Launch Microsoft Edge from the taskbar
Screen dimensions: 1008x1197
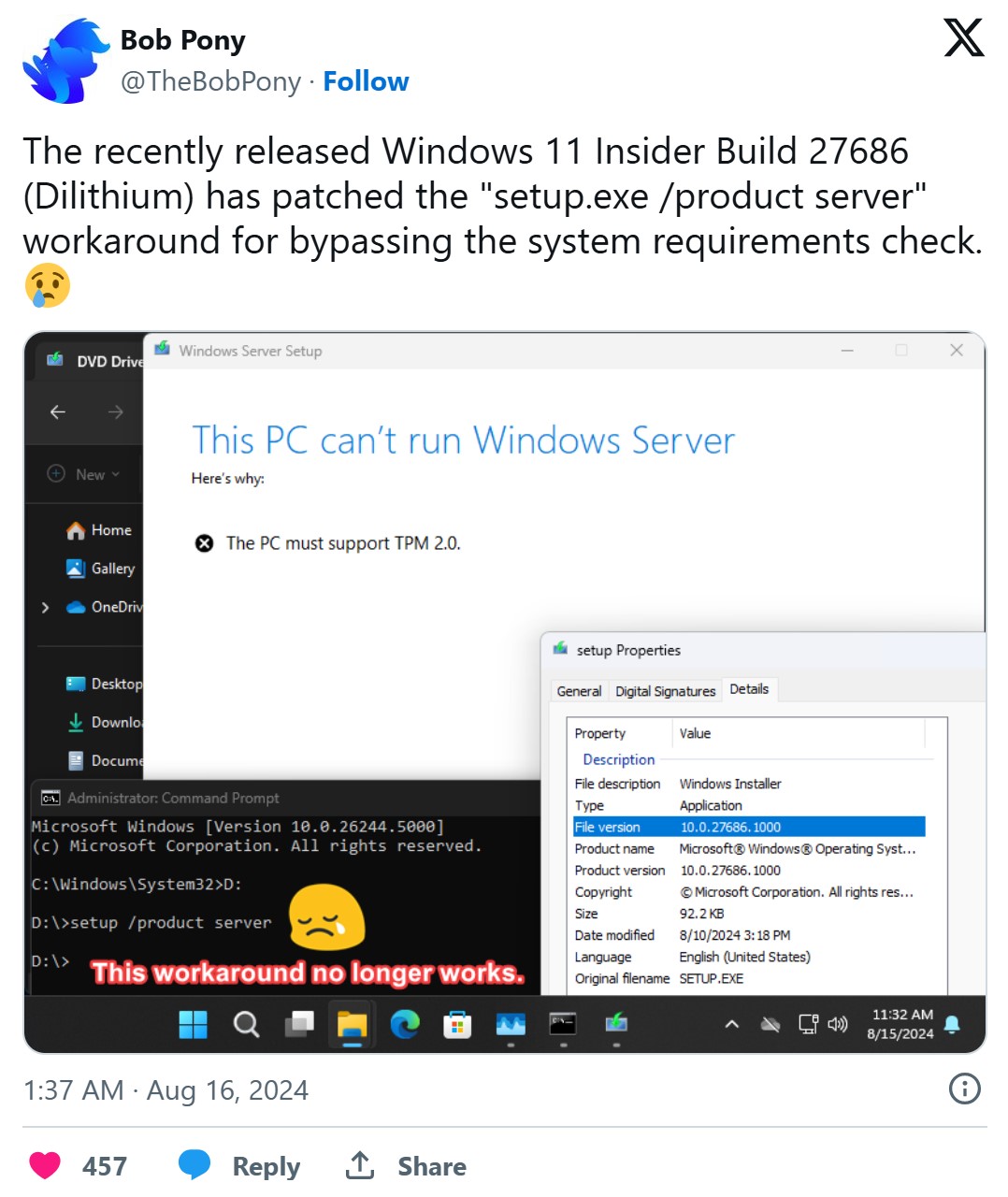(x=405, y=1024)
